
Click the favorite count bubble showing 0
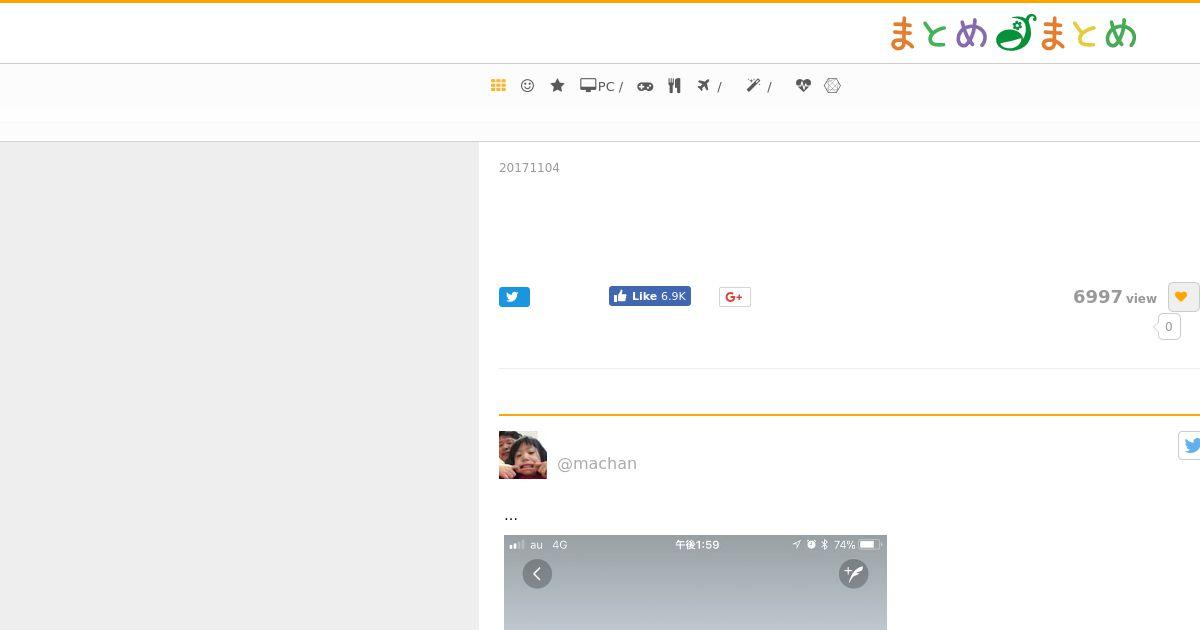point(1168,327)
